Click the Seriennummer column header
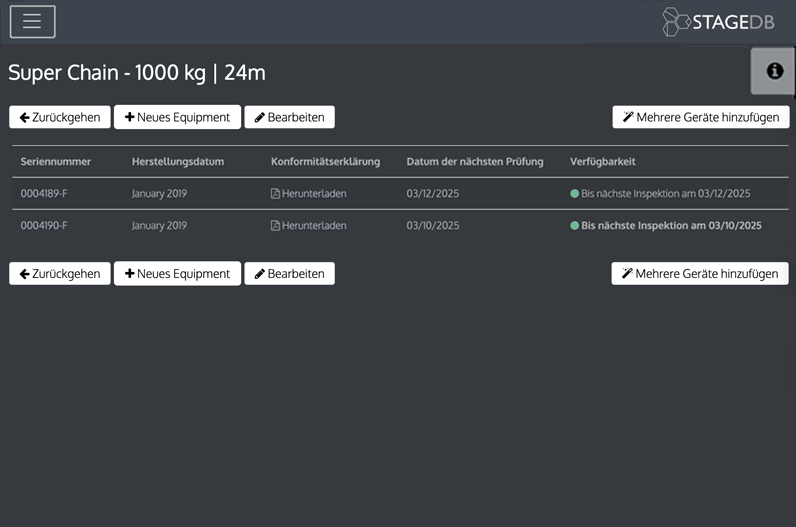Screen dimensions: 796x527 (56, 162)
